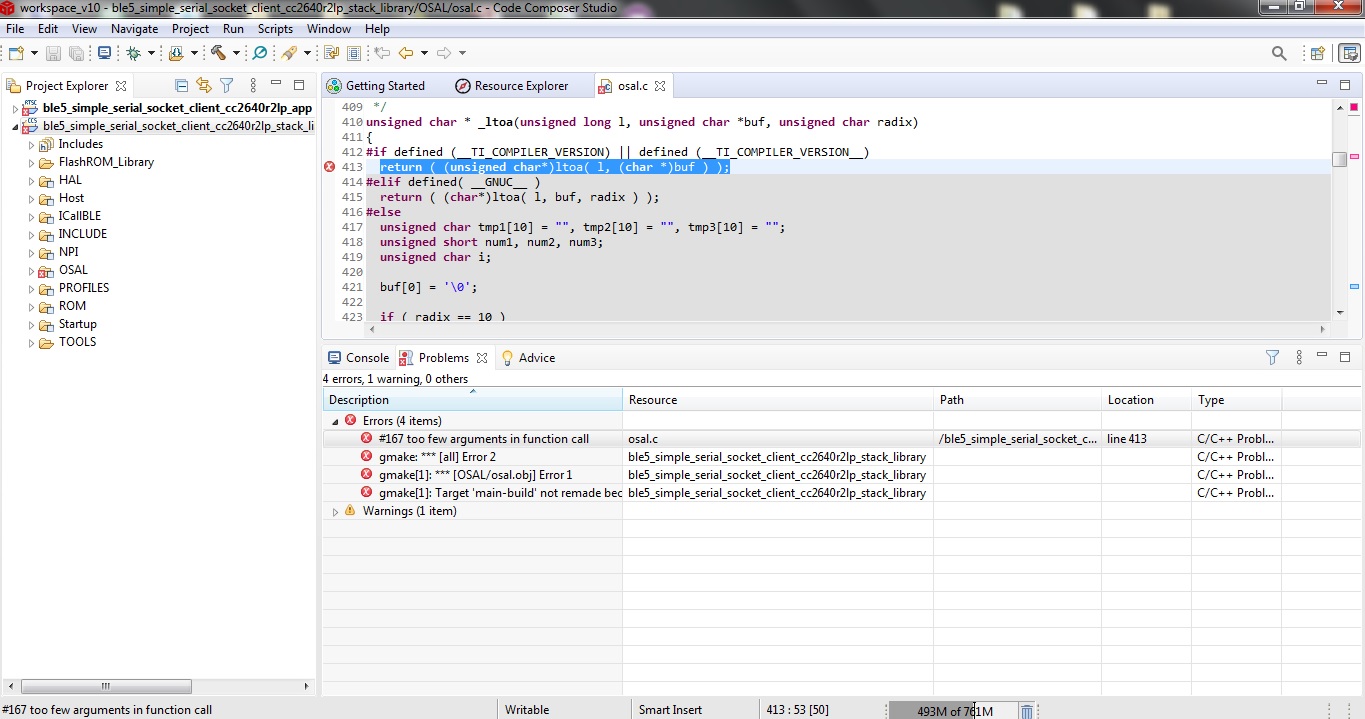Click Problems view filter funnel icon
Viewport: 1365px width, 719px height.
coord(1272,357)
